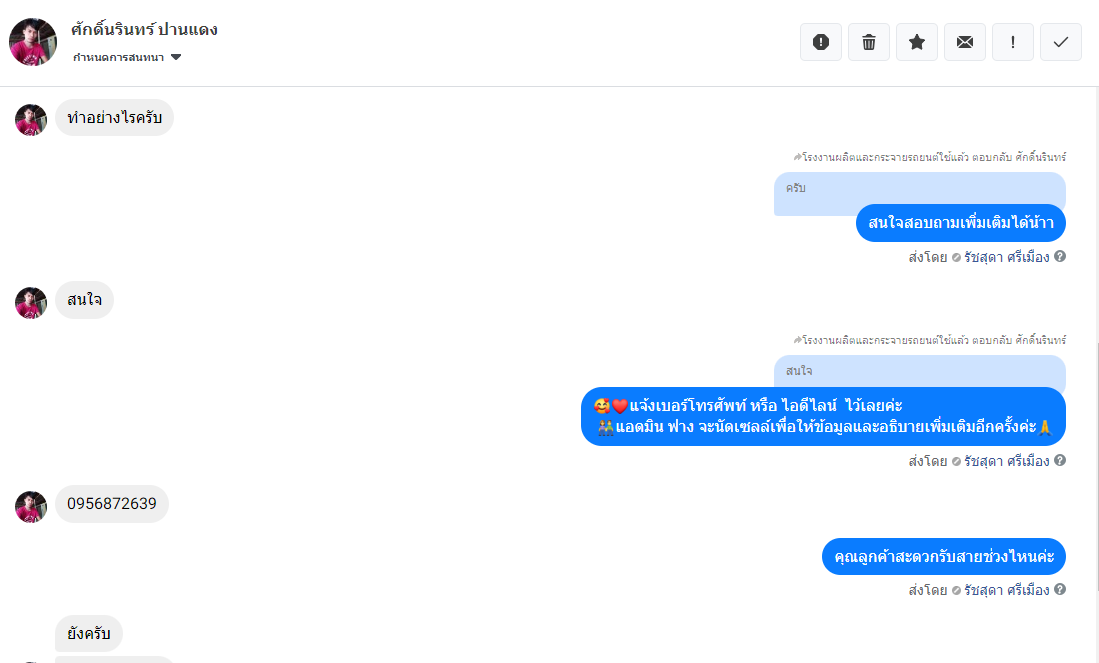Select the phone number message 0956872639
This screenshot has height=663, width=1099.
[112, 504]
